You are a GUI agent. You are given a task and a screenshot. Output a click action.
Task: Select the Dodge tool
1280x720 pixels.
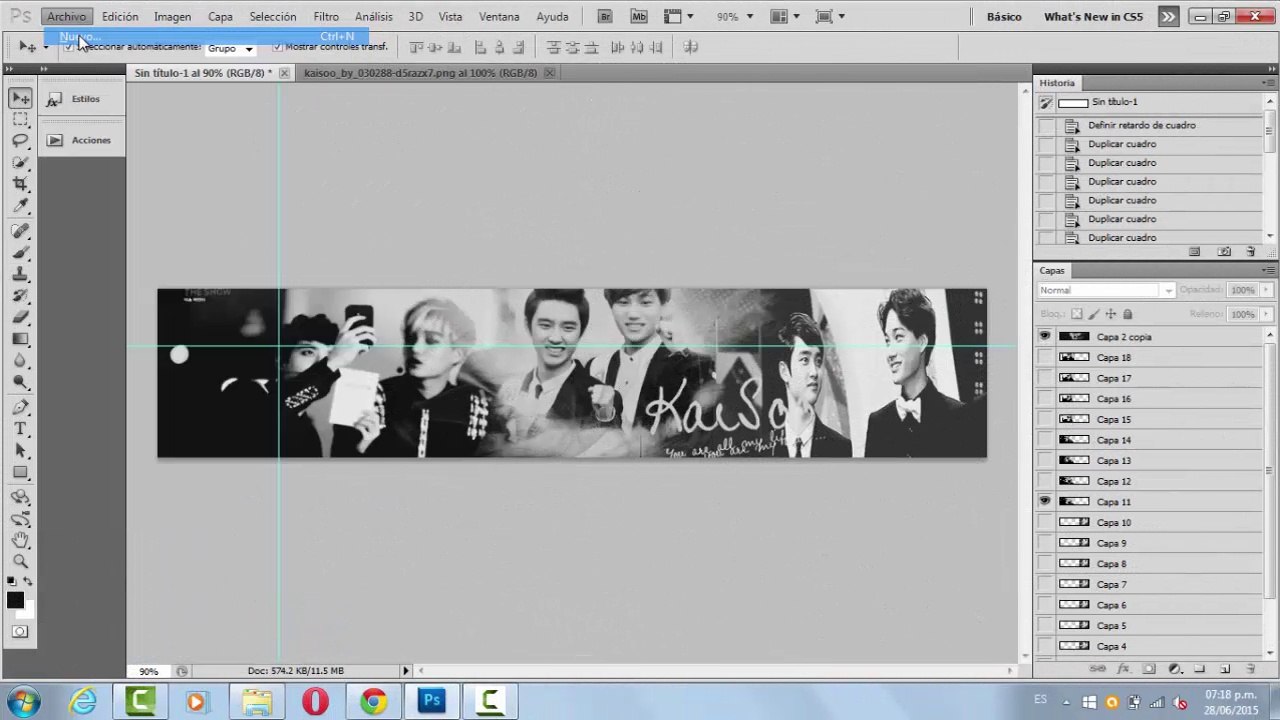[x=20, y=382]
